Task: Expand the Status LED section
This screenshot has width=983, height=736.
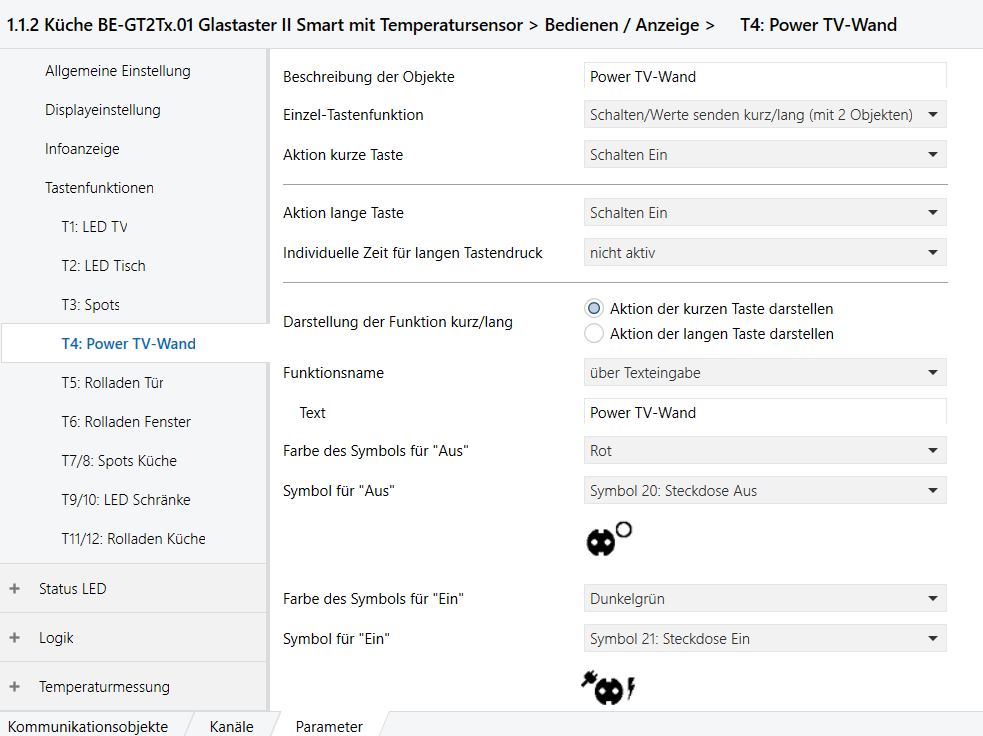Action: [14, 589]
